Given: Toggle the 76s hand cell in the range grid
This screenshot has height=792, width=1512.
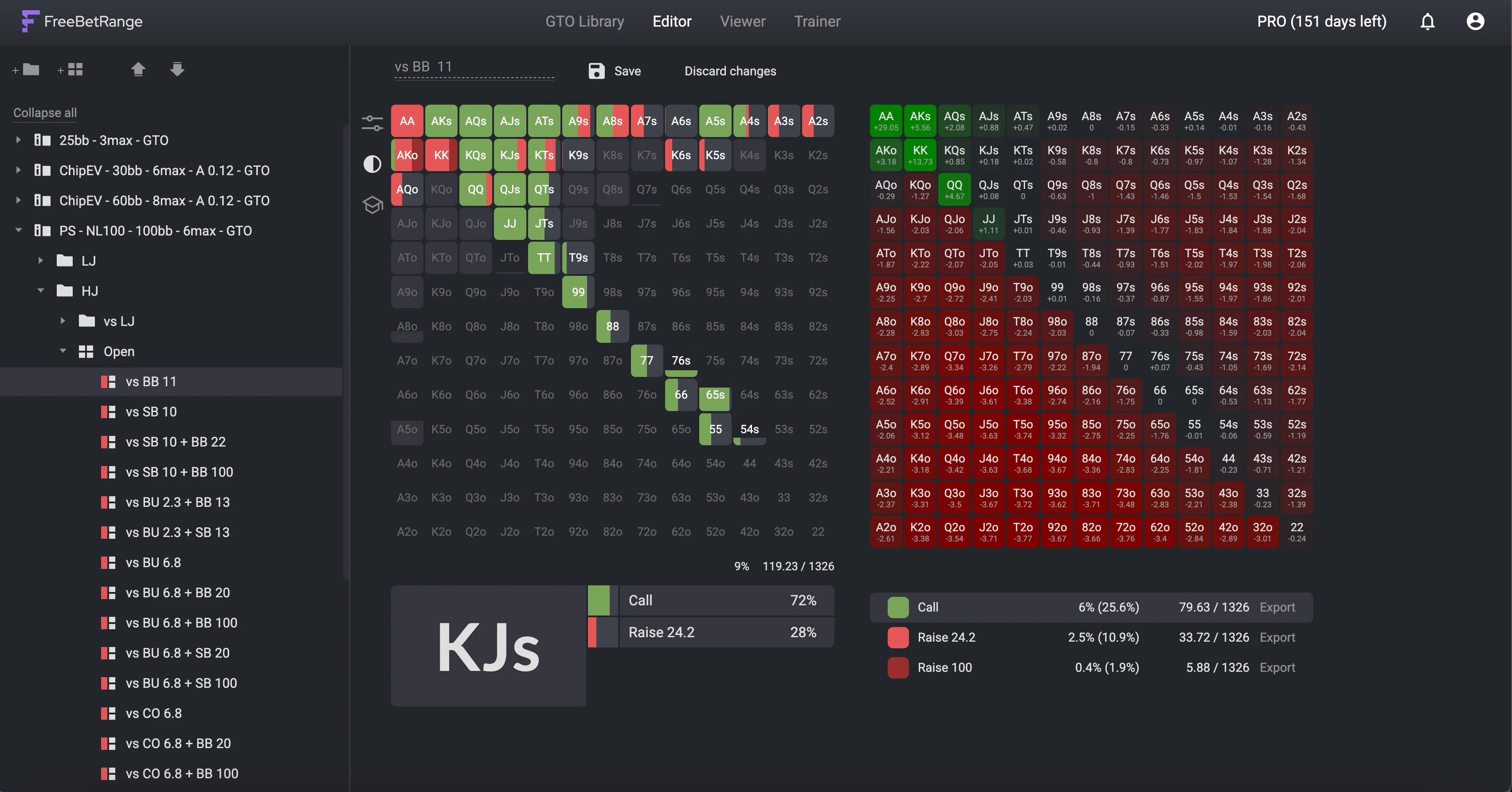Looking at the screenshot, I should coord(681,361).
